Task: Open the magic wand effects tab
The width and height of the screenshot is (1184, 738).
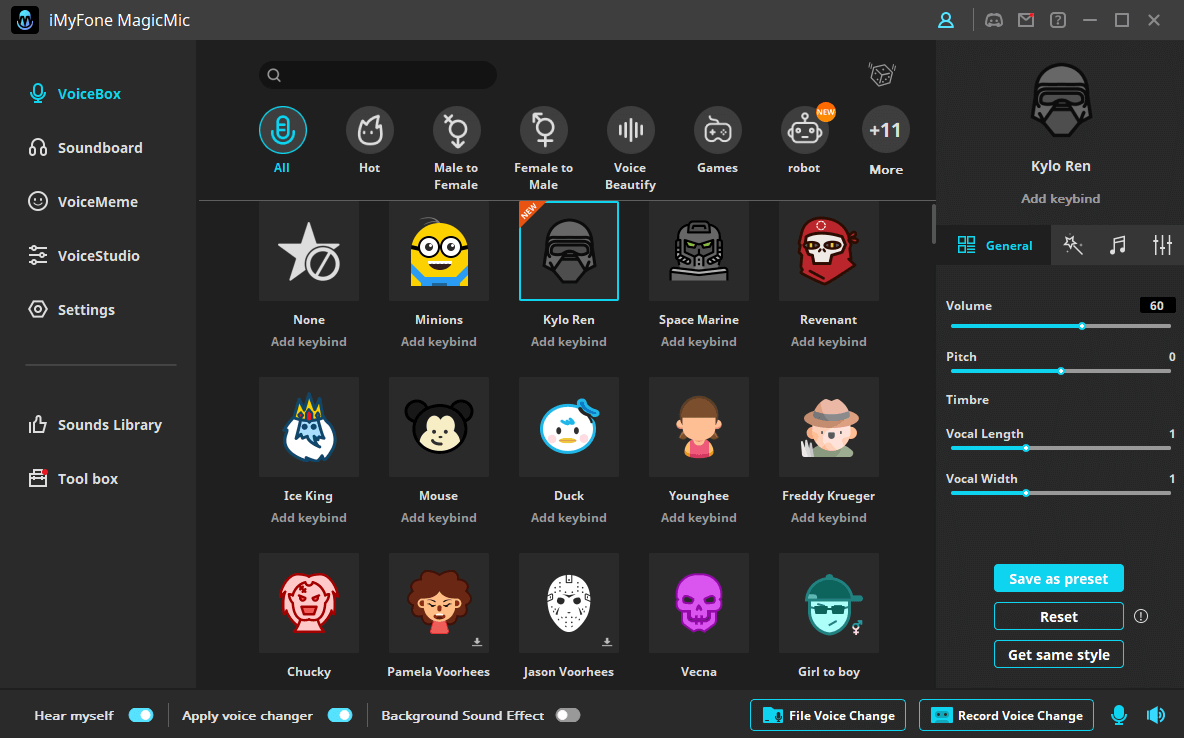Action: pos(1073,245)
